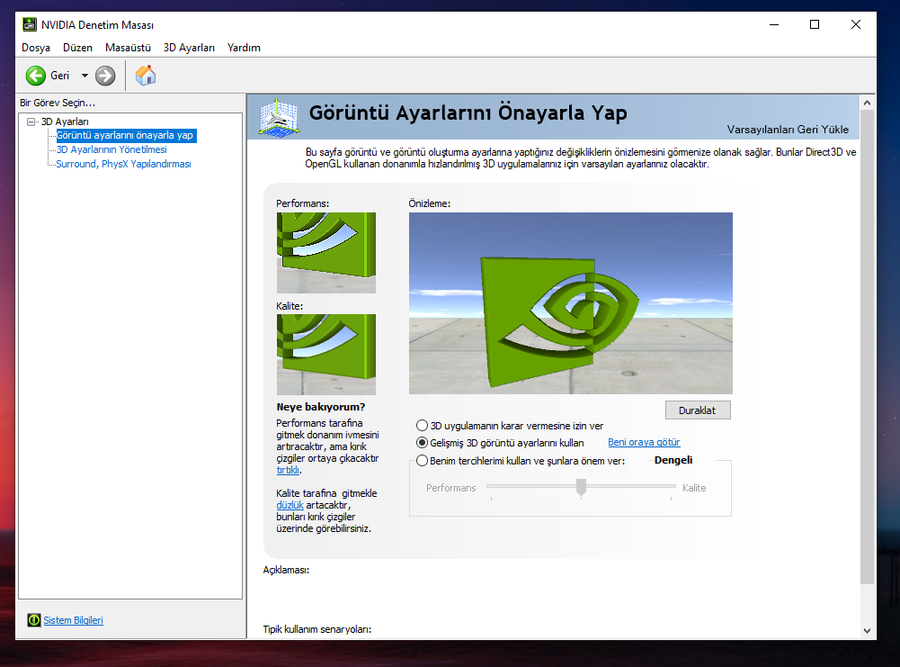Click the Kalite slider end label
The width and height of the screenshot is (900, 667).
[694, 488]
